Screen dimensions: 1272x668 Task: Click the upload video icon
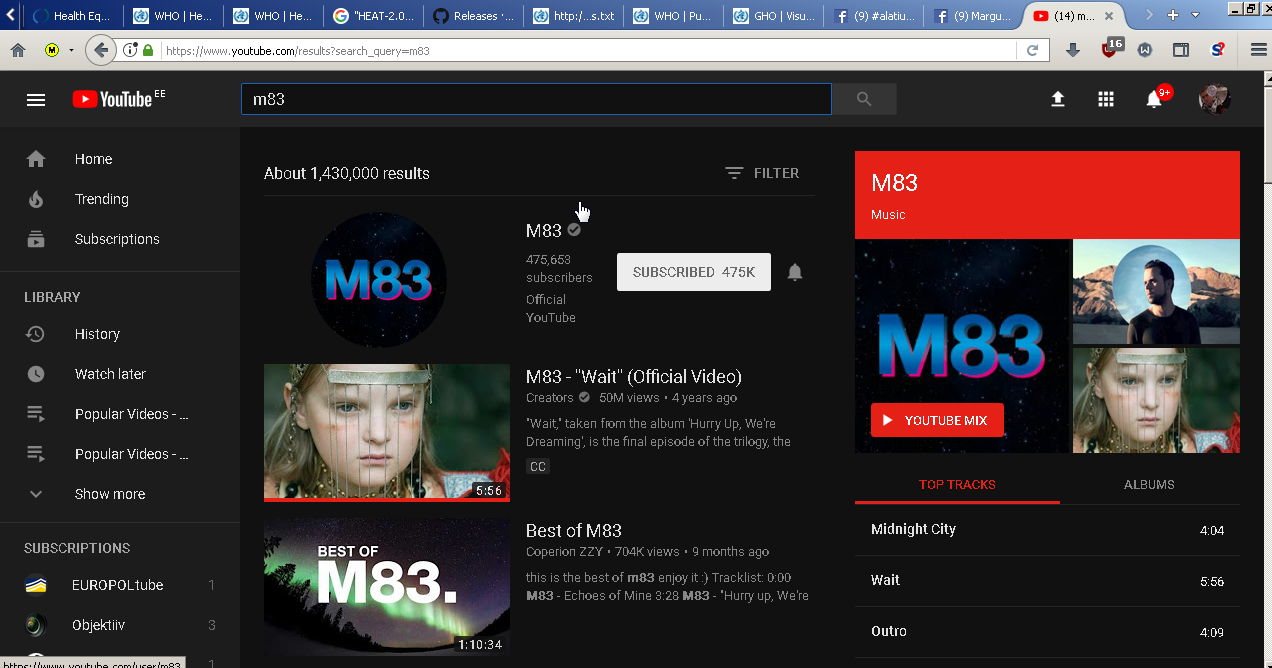[1057, 99]
